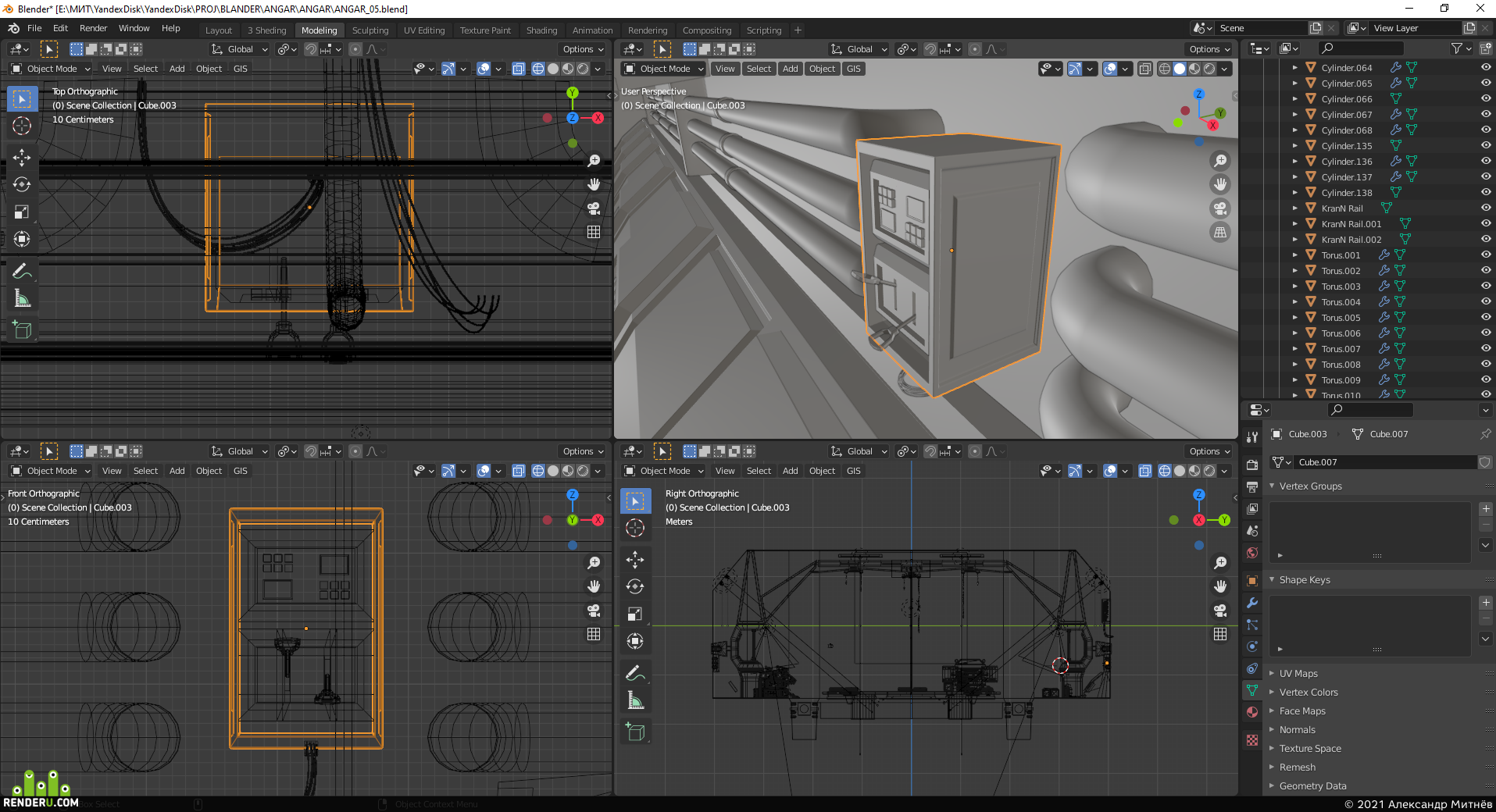Select the Annotate tool in top-left viewport

(x=22, y=271)
